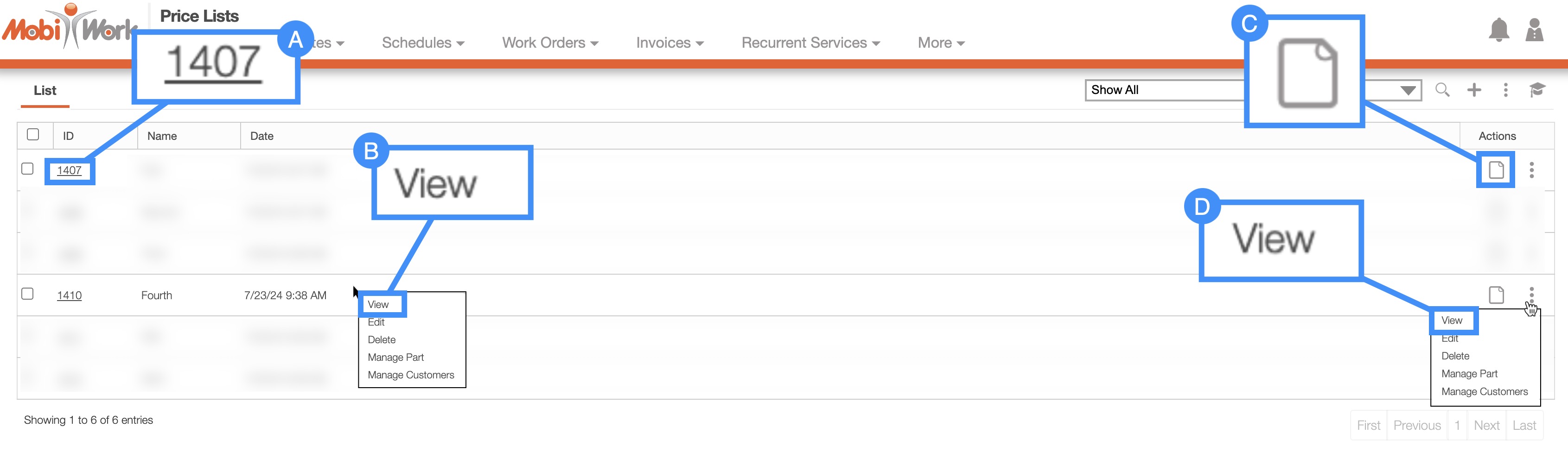This screenshot has height=465, width=1568.
Task: Open the toolbar three-dot options menu
Action: (x=1505, y=90)
